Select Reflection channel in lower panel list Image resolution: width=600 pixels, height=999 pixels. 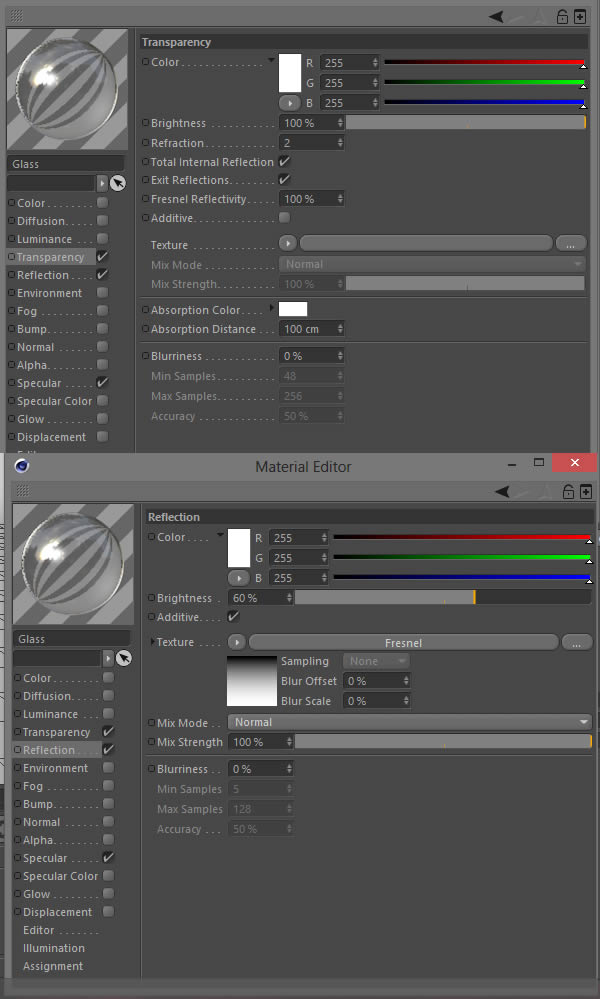pos(48,750)
